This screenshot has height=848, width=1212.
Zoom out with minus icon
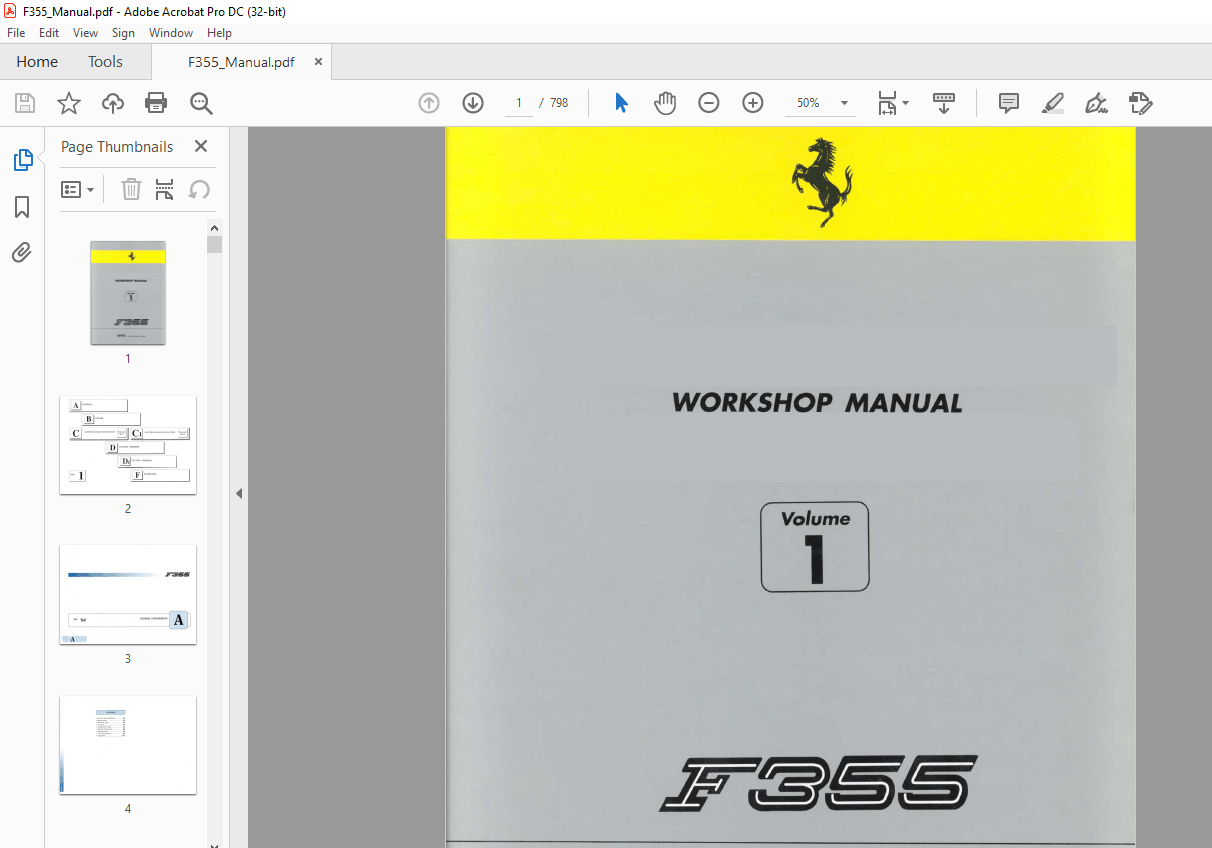[709, 103]
